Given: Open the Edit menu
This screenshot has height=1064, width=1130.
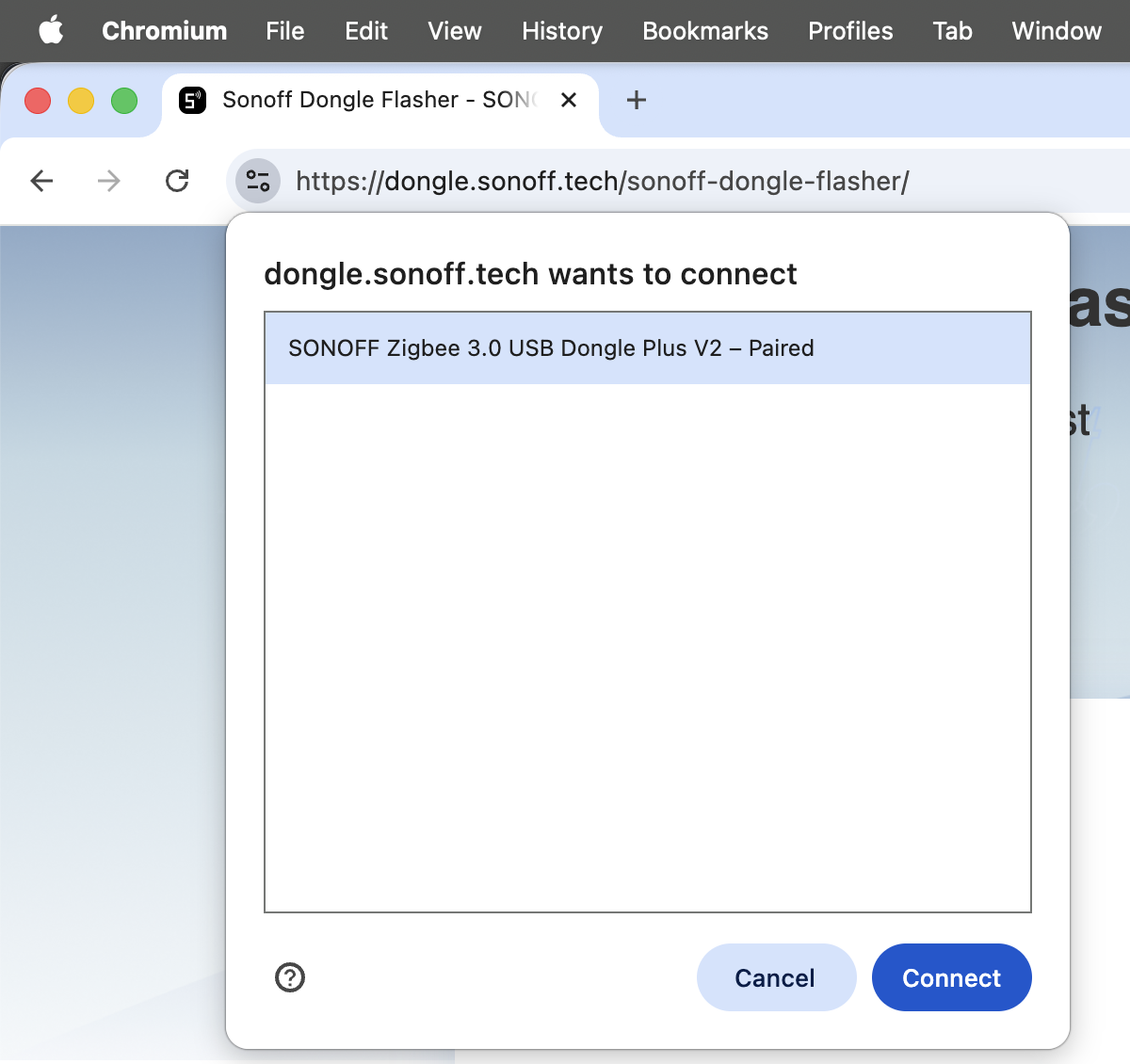Looking at the screenshot, I should 366,30.
